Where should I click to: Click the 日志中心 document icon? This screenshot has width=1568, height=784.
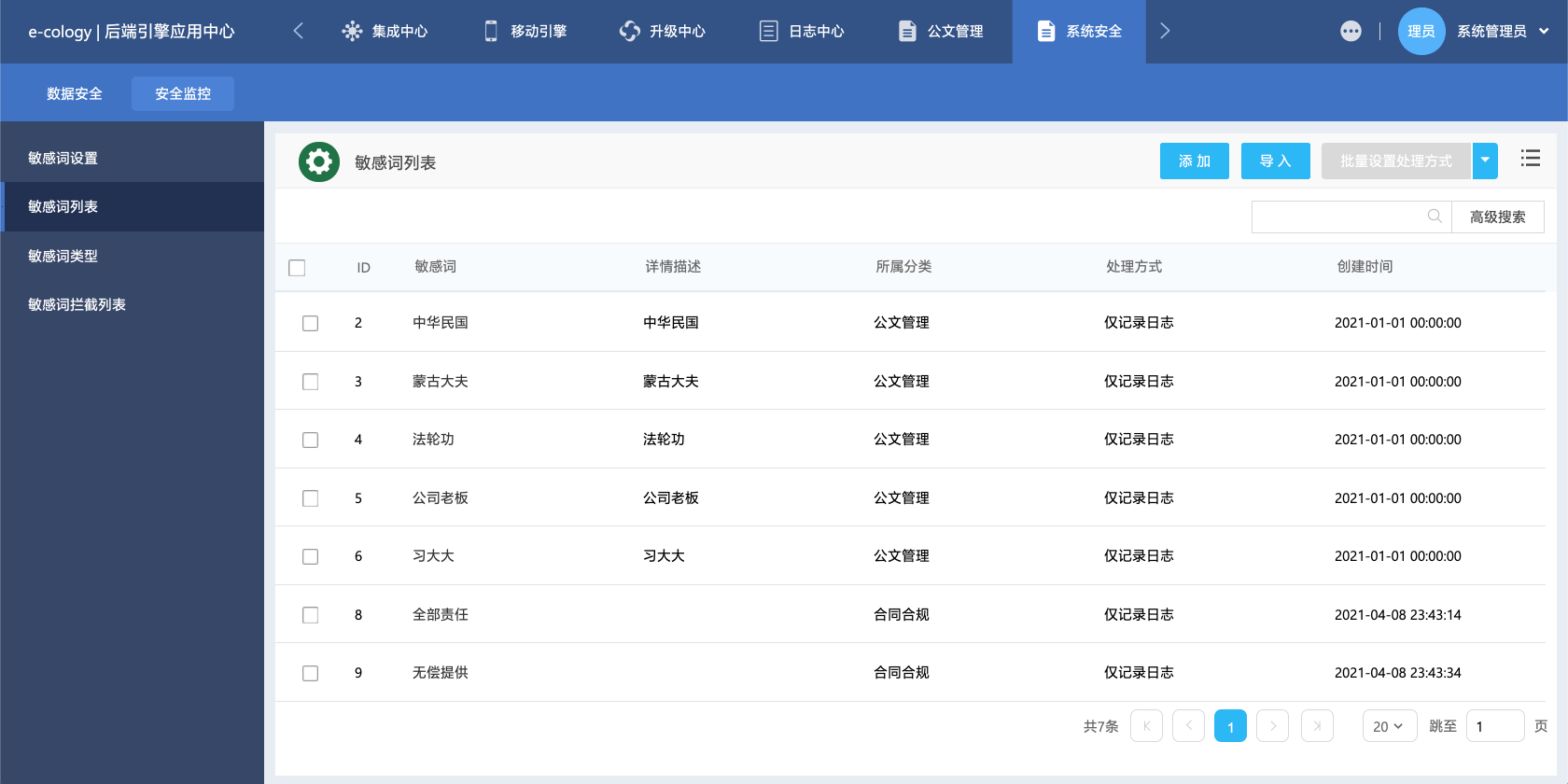(768, 31)
